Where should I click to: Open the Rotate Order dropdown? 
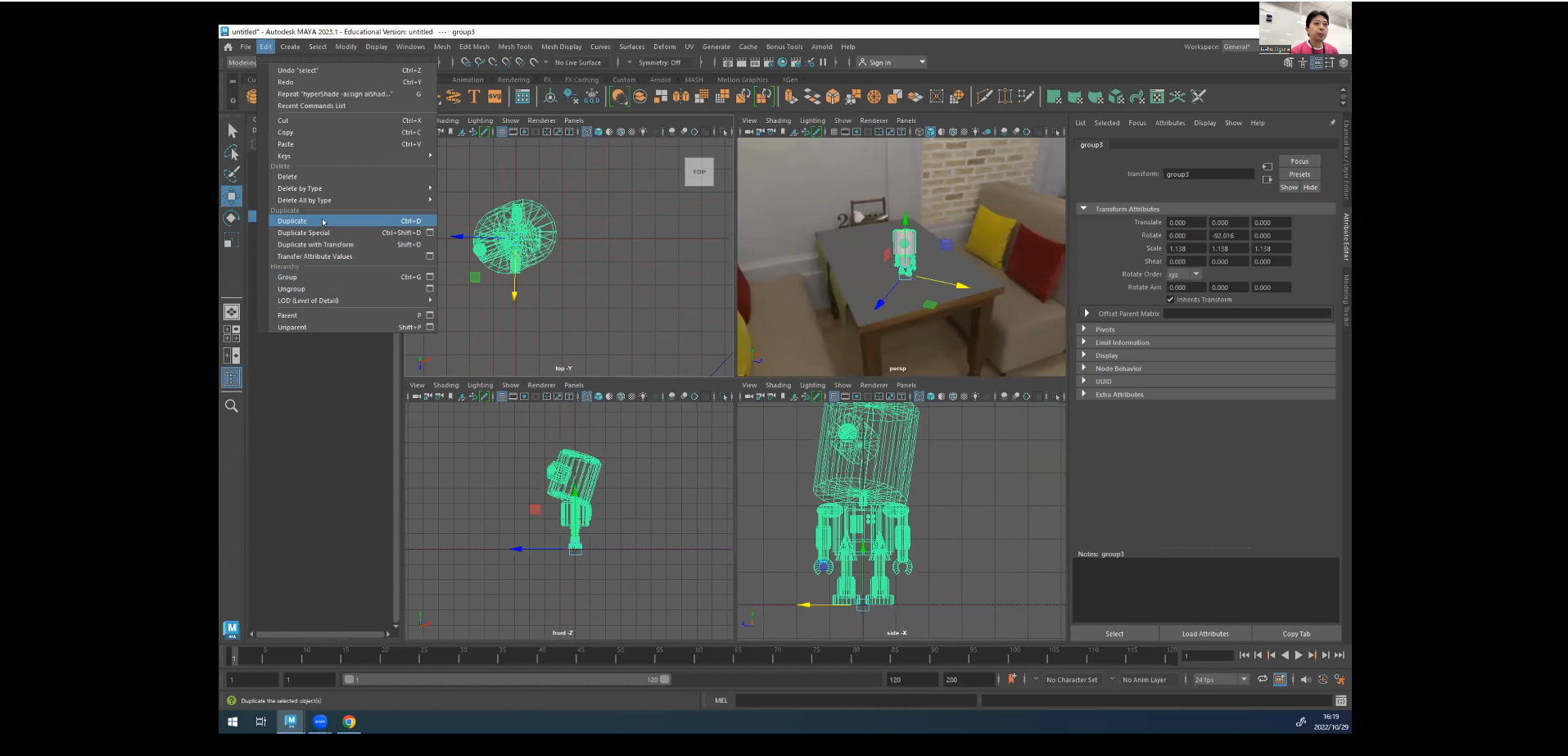pyautogui.click(x=1184, y=274)
